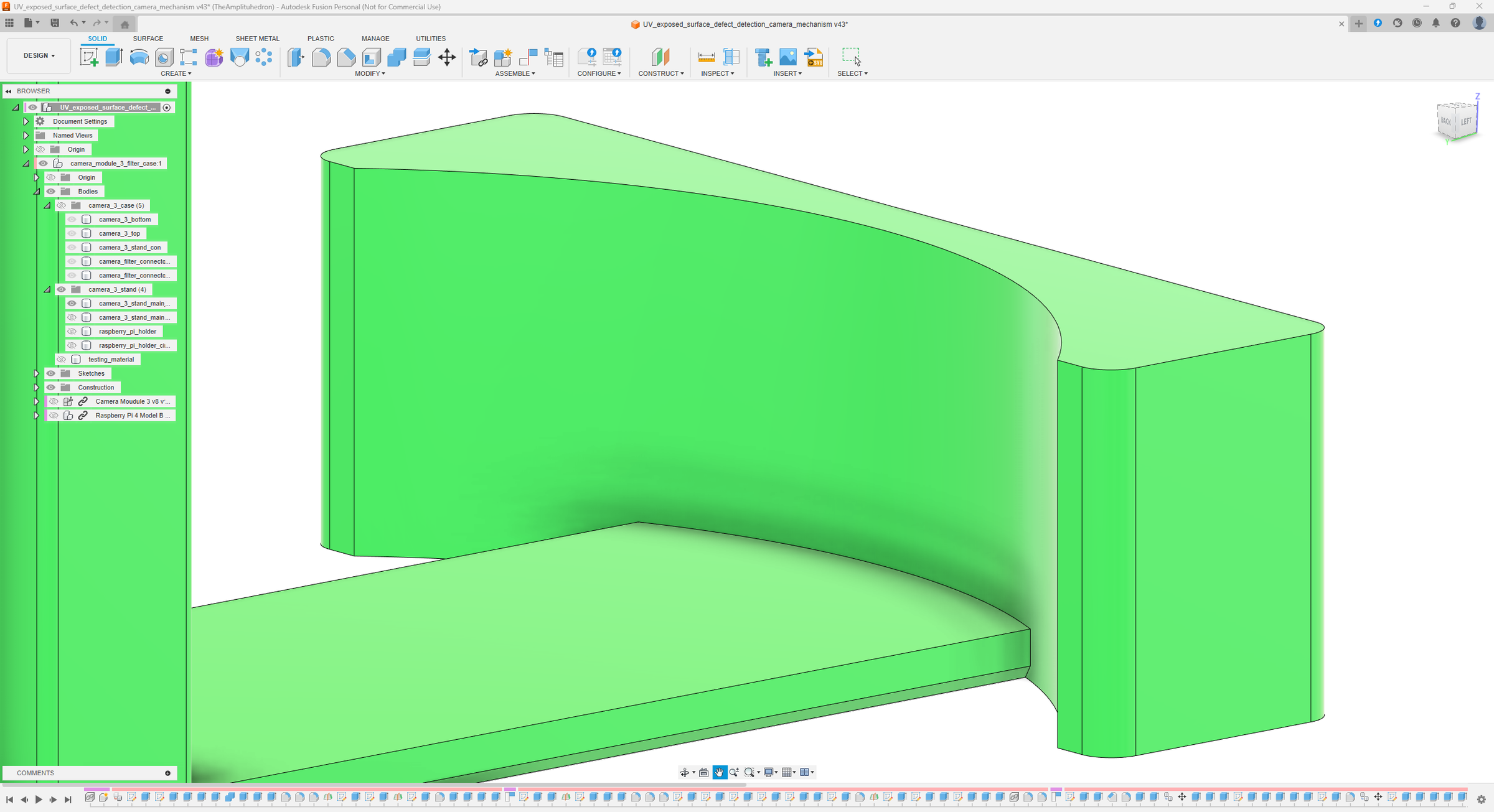Save the document with Save icon
This screenshot has height=812, width=1494.
55,23
